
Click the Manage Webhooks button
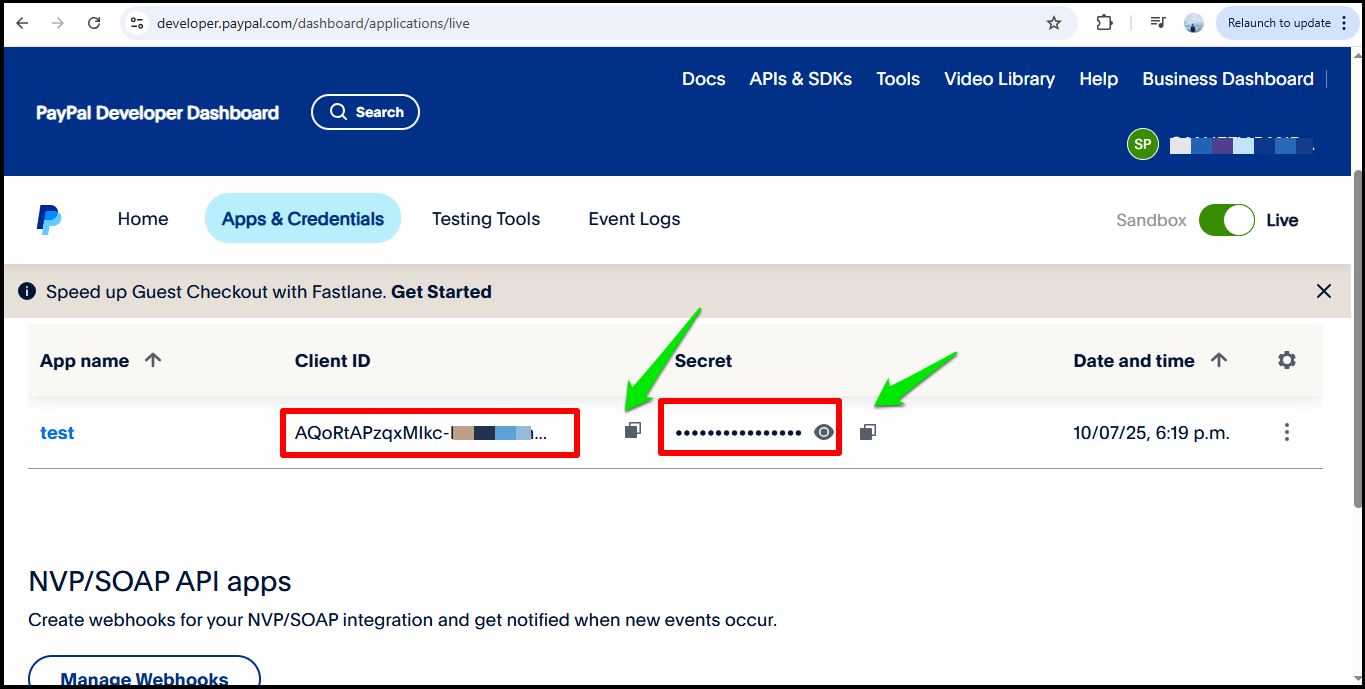144,672
